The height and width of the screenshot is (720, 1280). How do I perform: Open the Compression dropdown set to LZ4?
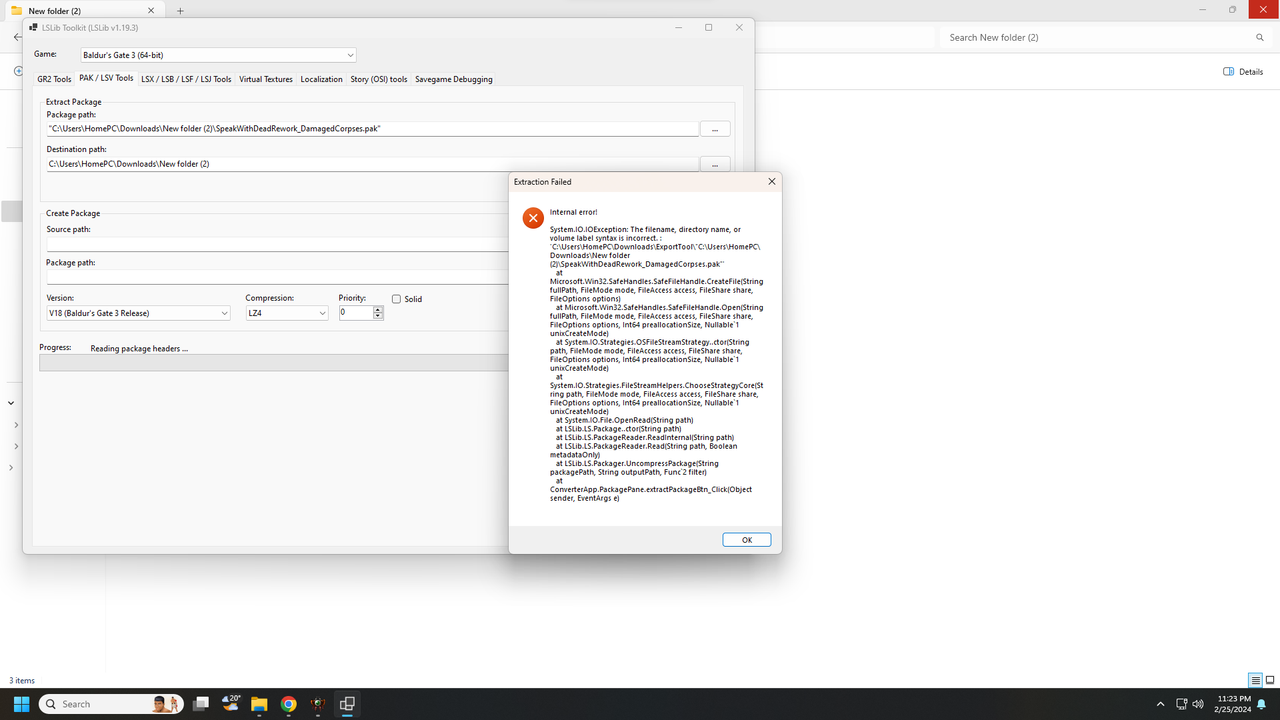286,313
